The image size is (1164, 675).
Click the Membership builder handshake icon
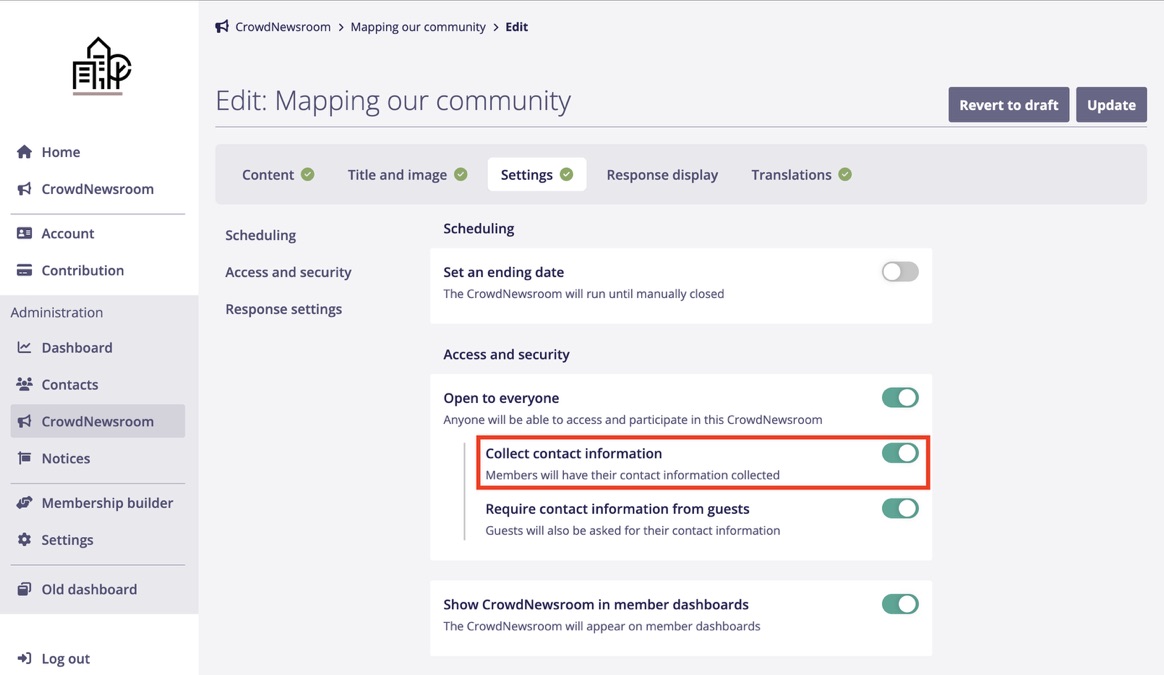24,502
